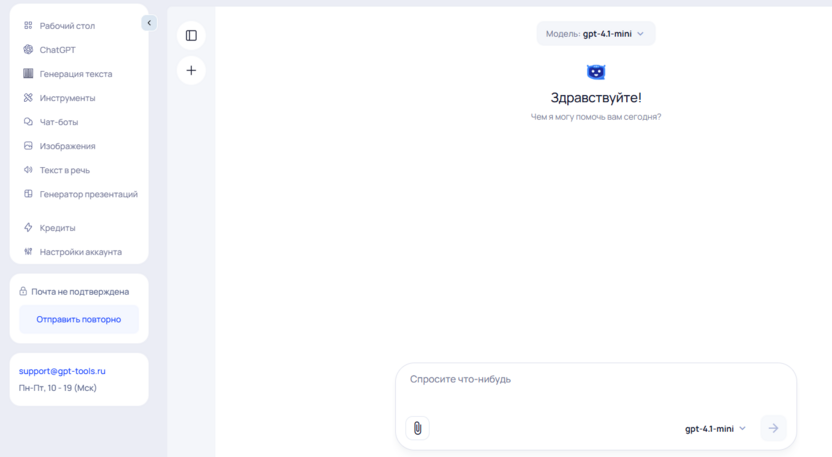Click the Настройки аккаунта sliders icon
832x457 pixels.
tap(28, 252)
